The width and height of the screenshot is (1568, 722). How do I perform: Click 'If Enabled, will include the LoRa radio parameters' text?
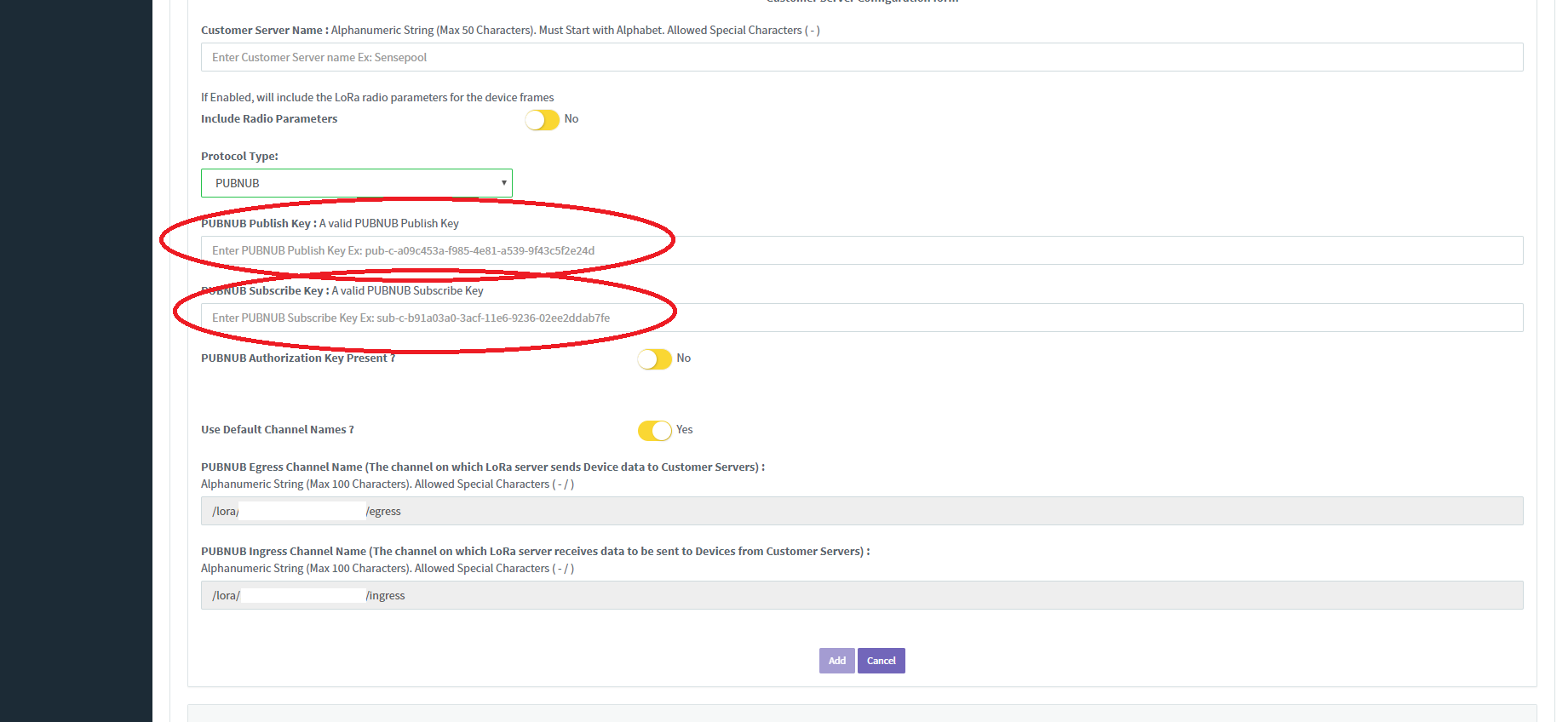pos(377,97)
